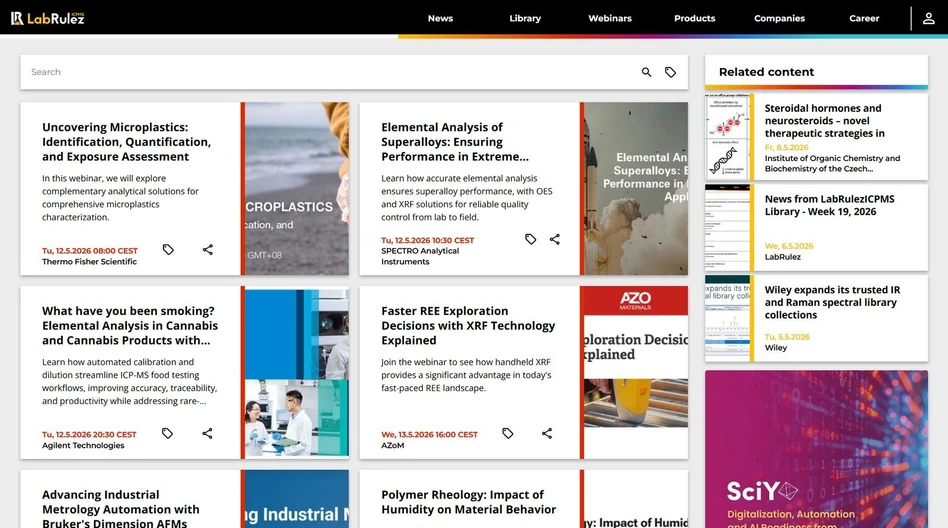Open Advancing Industrial Metrology Automation title

120,509
